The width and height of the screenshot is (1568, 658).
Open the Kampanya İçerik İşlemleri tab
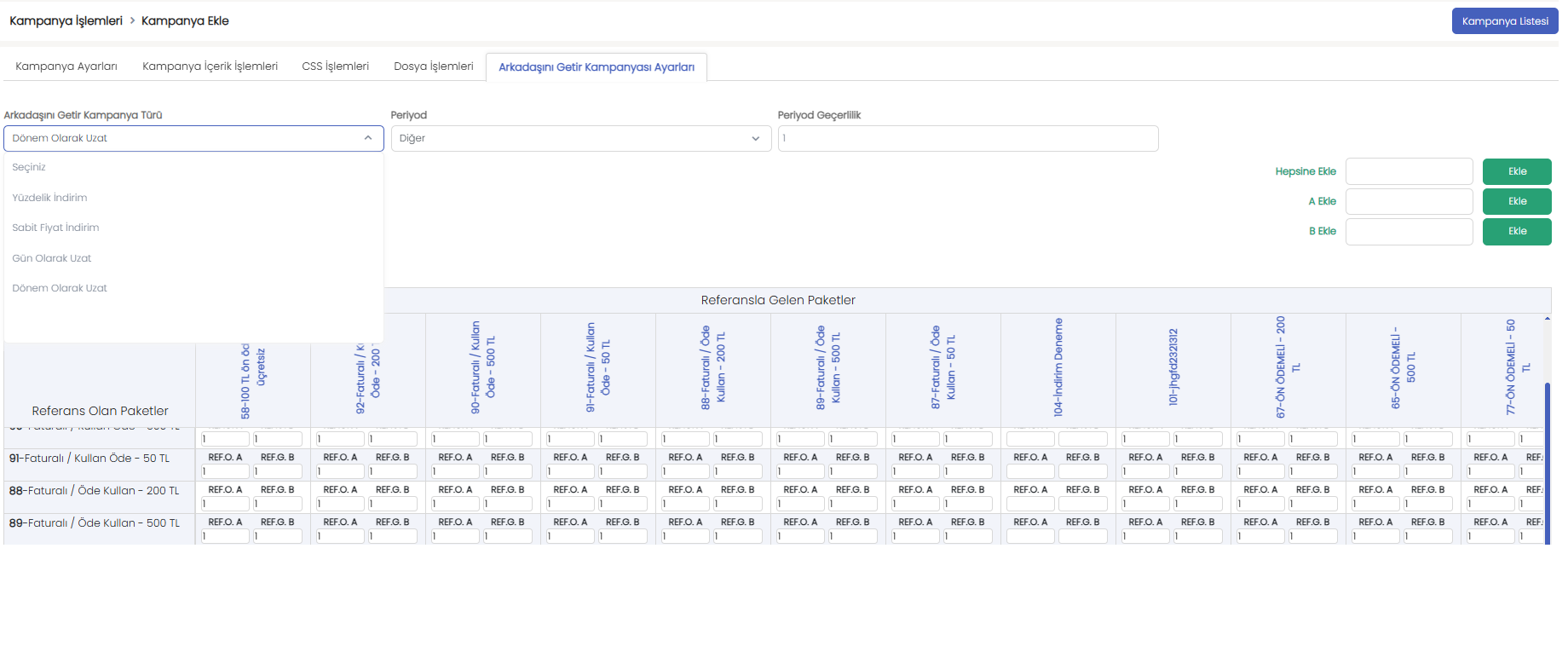[x=210, y=66]
